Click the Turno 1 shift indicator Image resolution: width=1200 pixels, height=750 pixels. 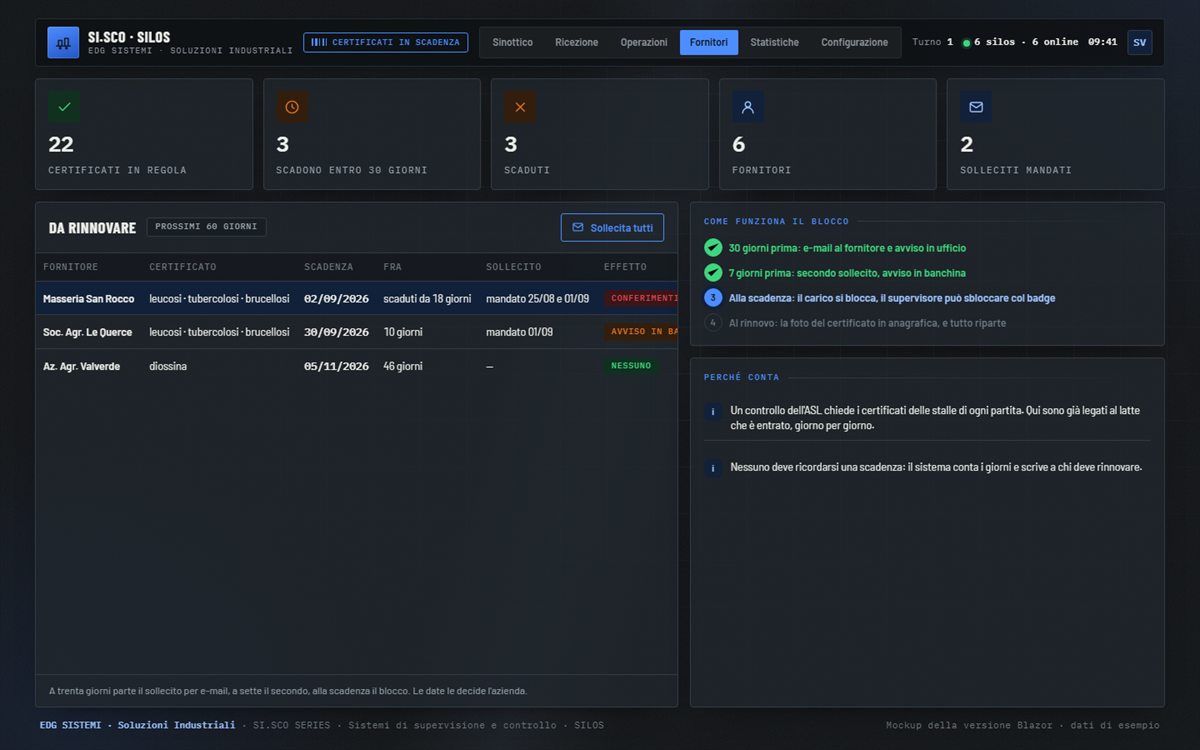pyautogui.click(x=933, y=42)
